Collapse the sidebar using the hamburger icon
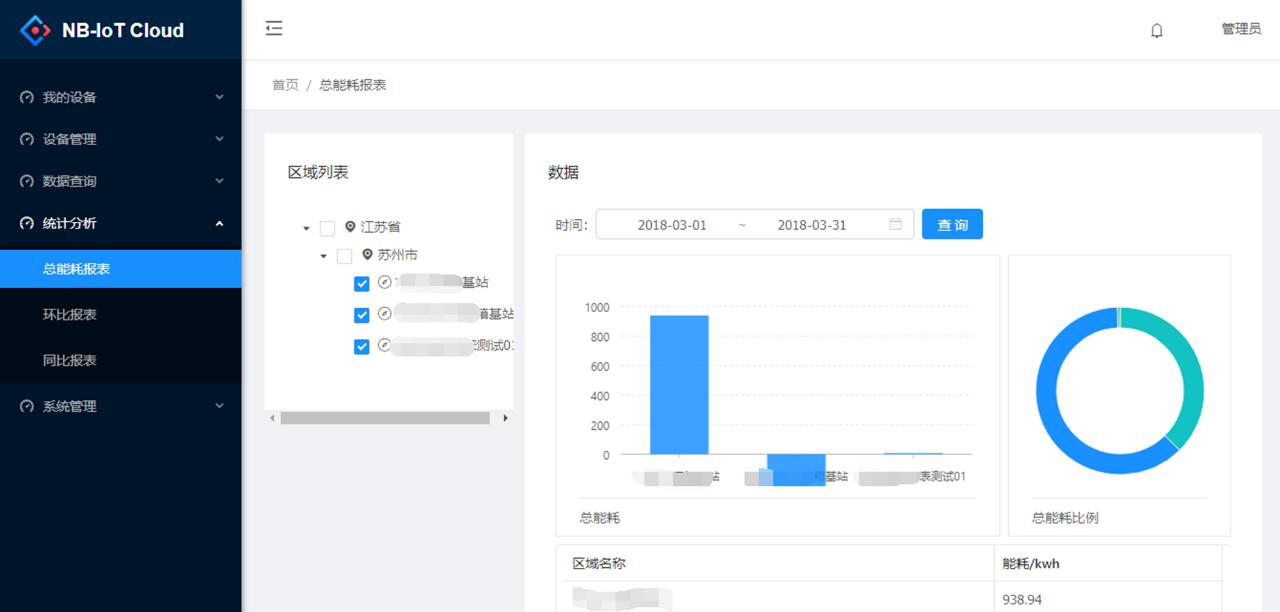 click(273, 28)
